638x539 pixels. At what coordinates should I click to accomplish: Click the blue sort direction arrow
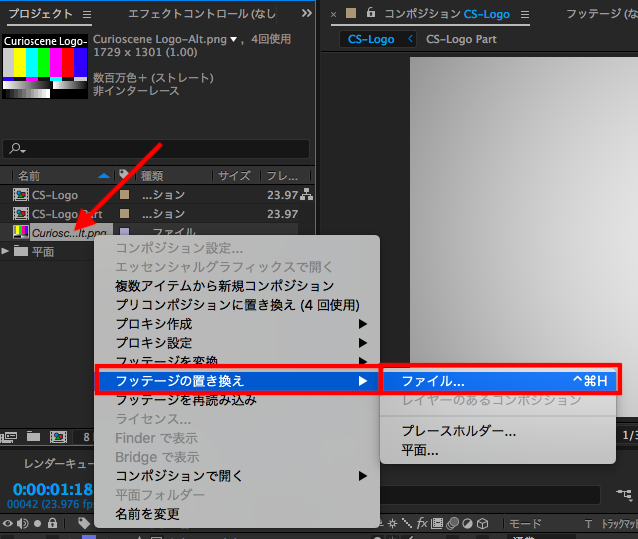coord(104,176)
